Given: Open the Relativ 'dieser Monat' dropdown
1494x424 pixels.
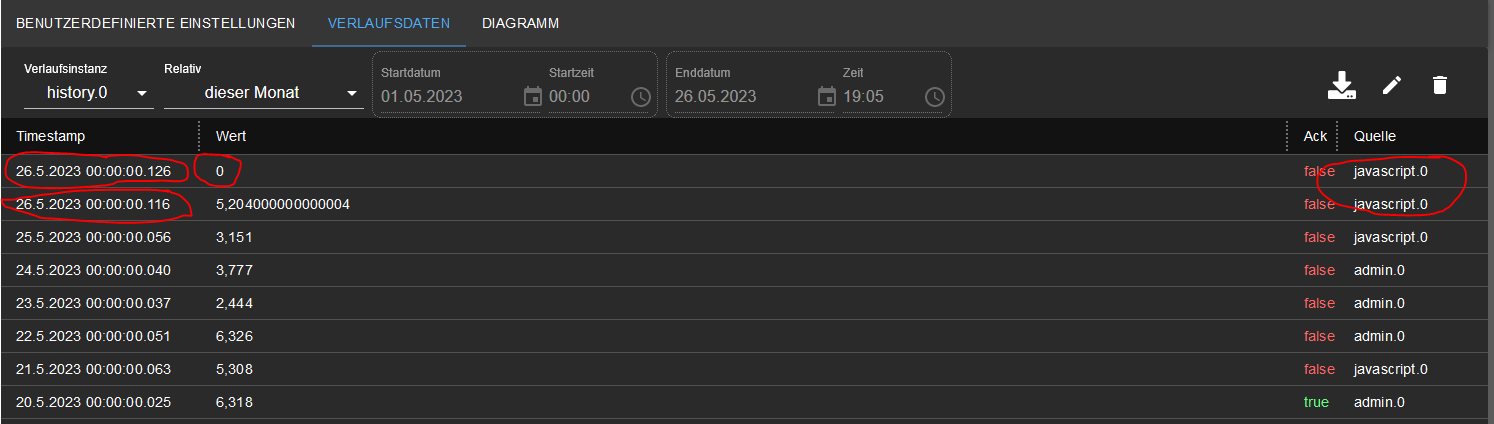Looking at the screenshot, I should click(263, 93).
